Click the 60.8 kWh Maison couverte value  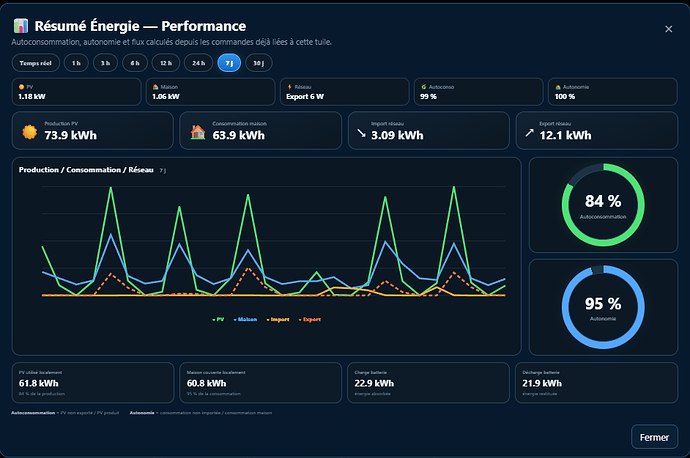(206, 384)
